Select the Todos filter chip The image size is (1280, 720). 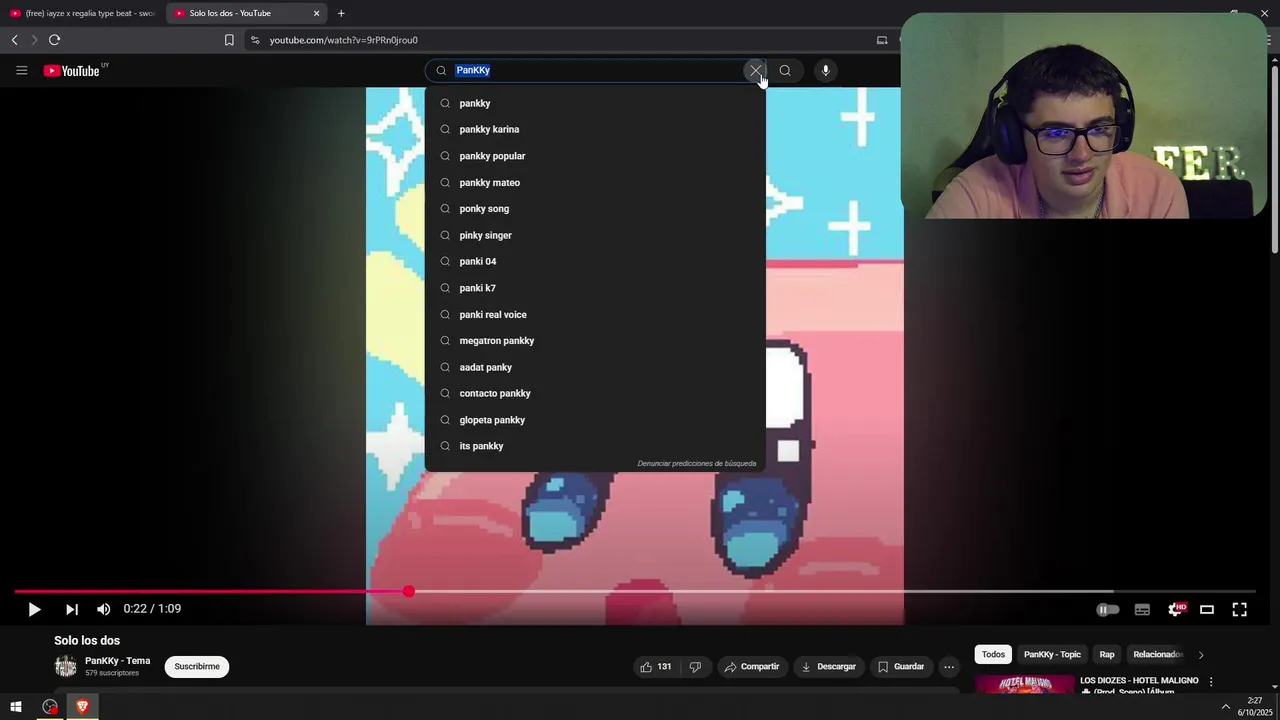click(x=993, y=654)
